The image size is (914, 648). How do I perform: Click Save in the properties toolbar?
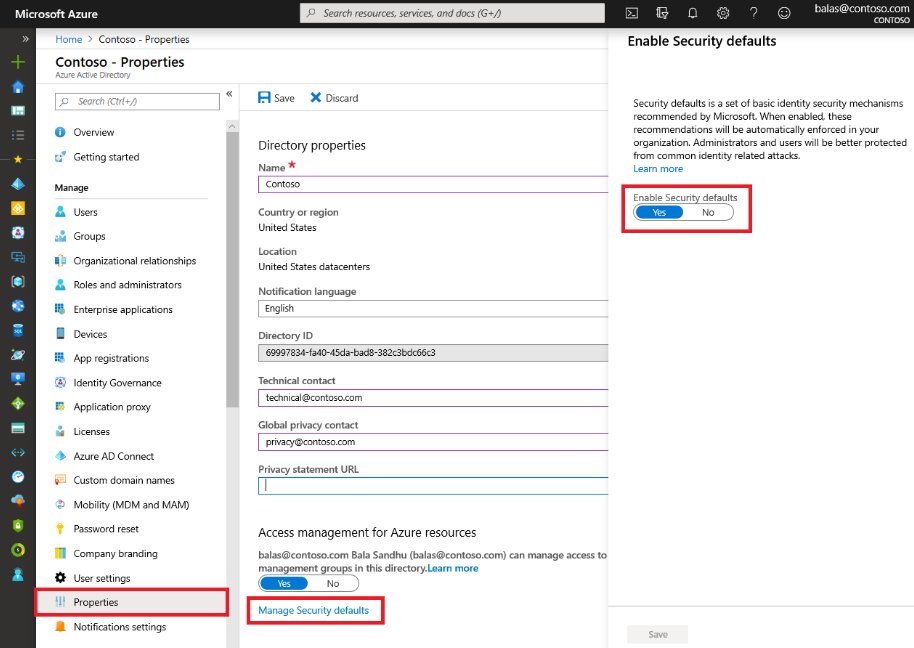tap(276, 98)
